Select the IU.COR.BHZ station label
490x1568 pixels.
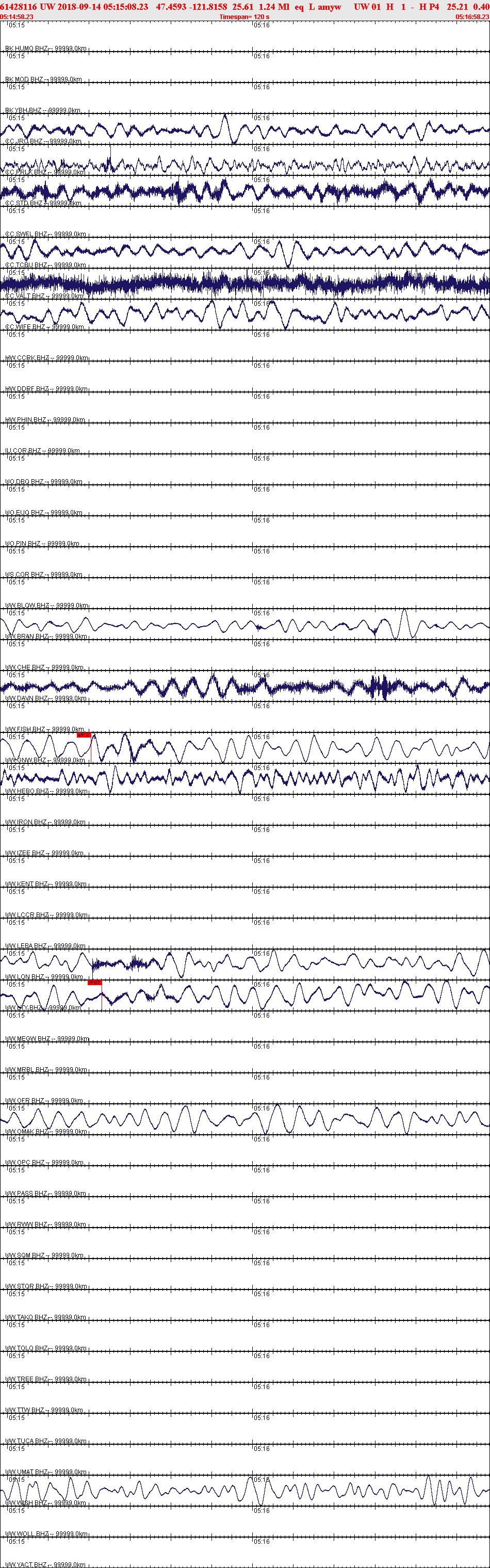[43, 451]
